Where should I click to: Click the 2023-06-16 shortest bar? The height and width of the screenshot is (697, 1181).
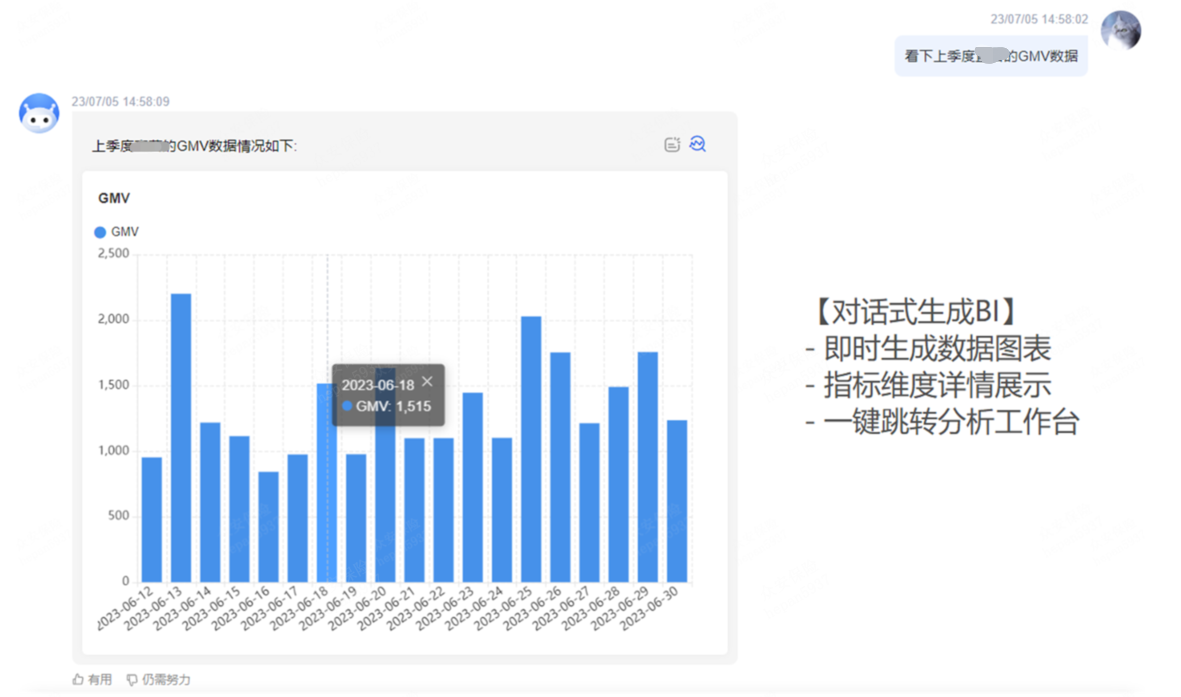click(x=268, y=526)
